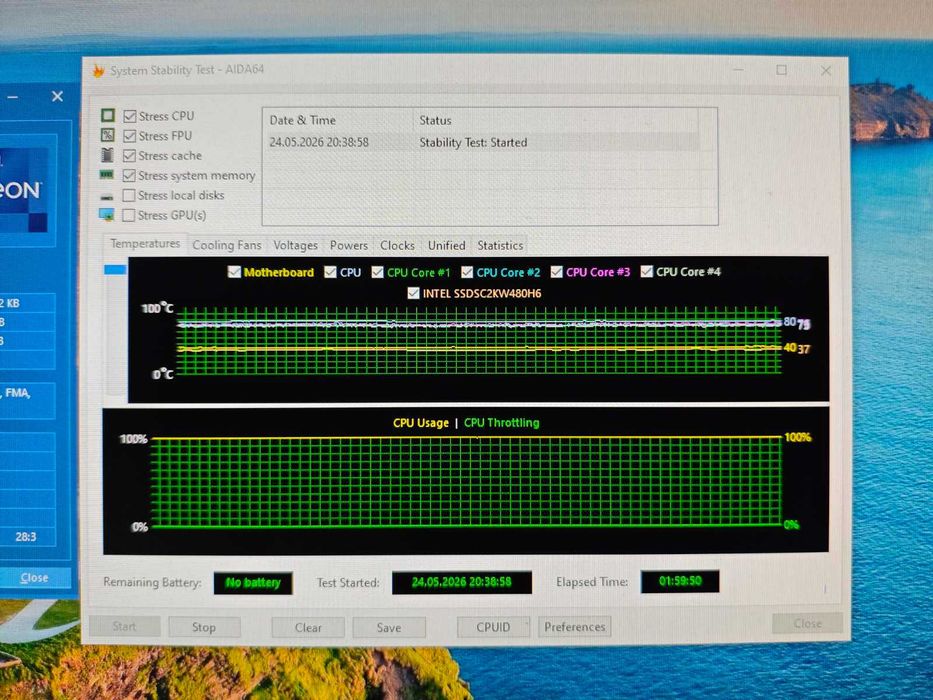Click the Stress GPU monitor icon

click(x=107, y=214)
